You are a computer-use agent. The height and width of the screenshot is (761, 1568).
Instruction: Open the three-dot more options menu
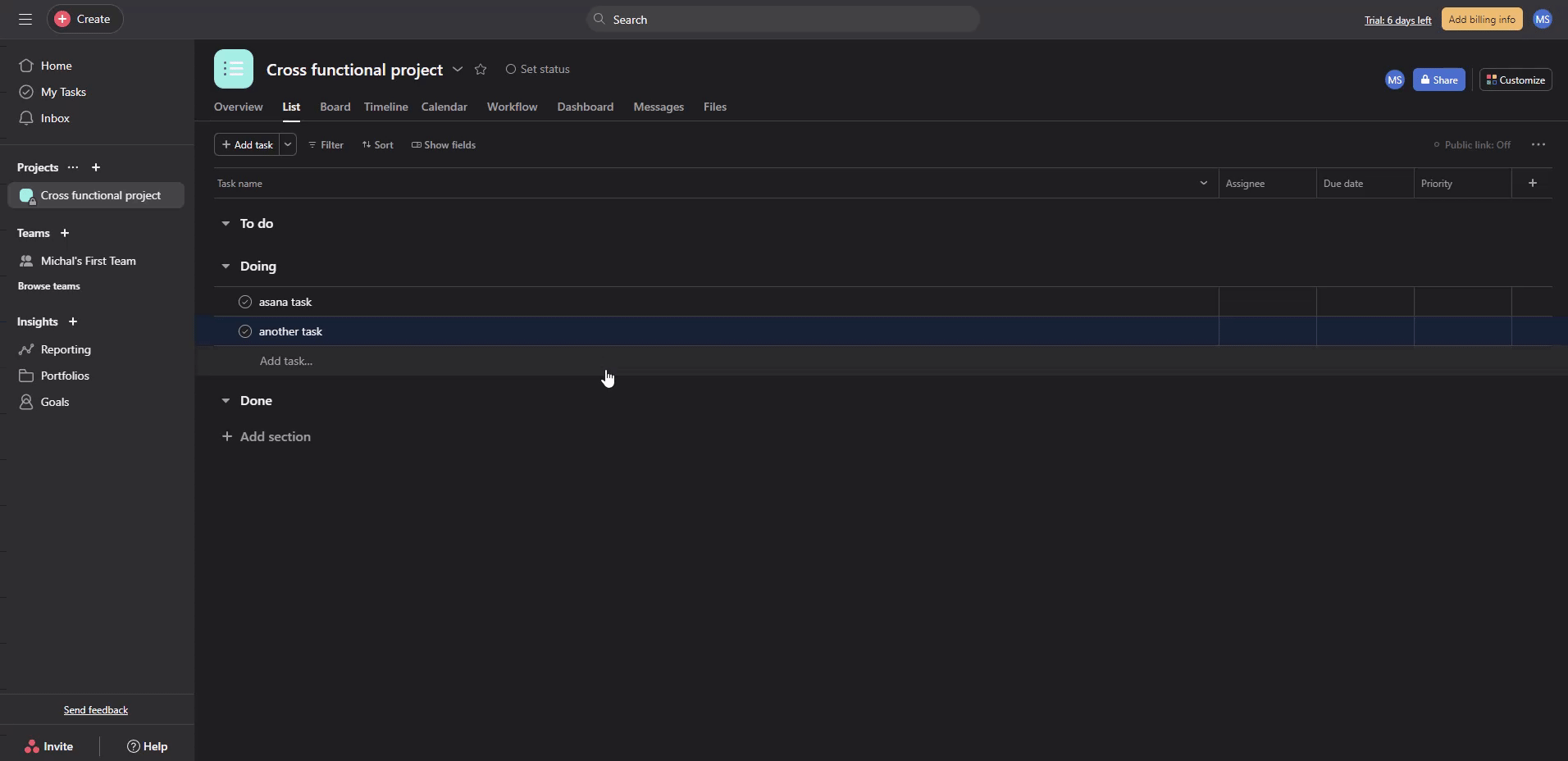point(1538,144)
